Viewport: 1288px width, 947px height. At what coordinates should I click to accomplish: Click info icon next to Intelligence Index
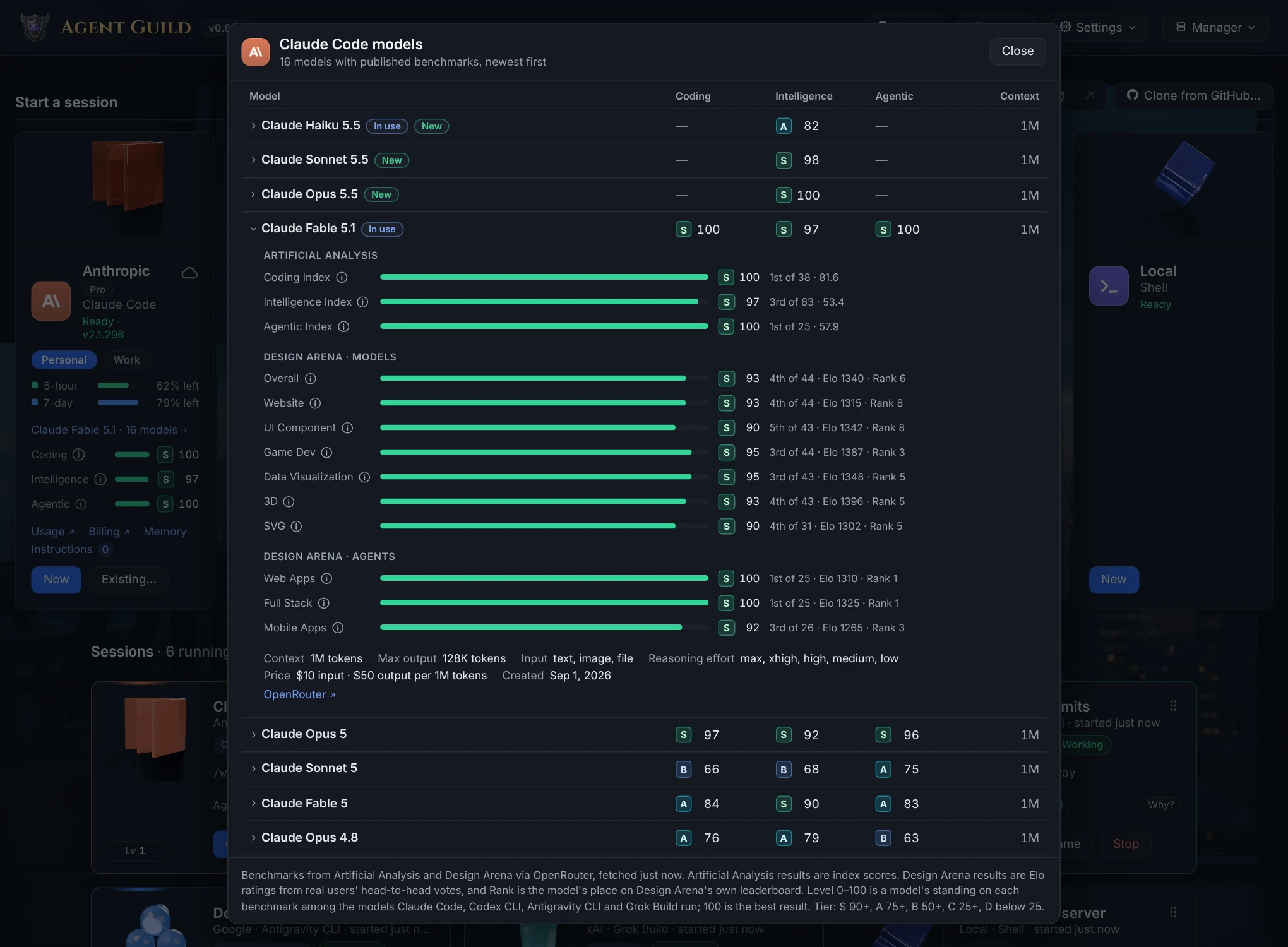[362, 302]
